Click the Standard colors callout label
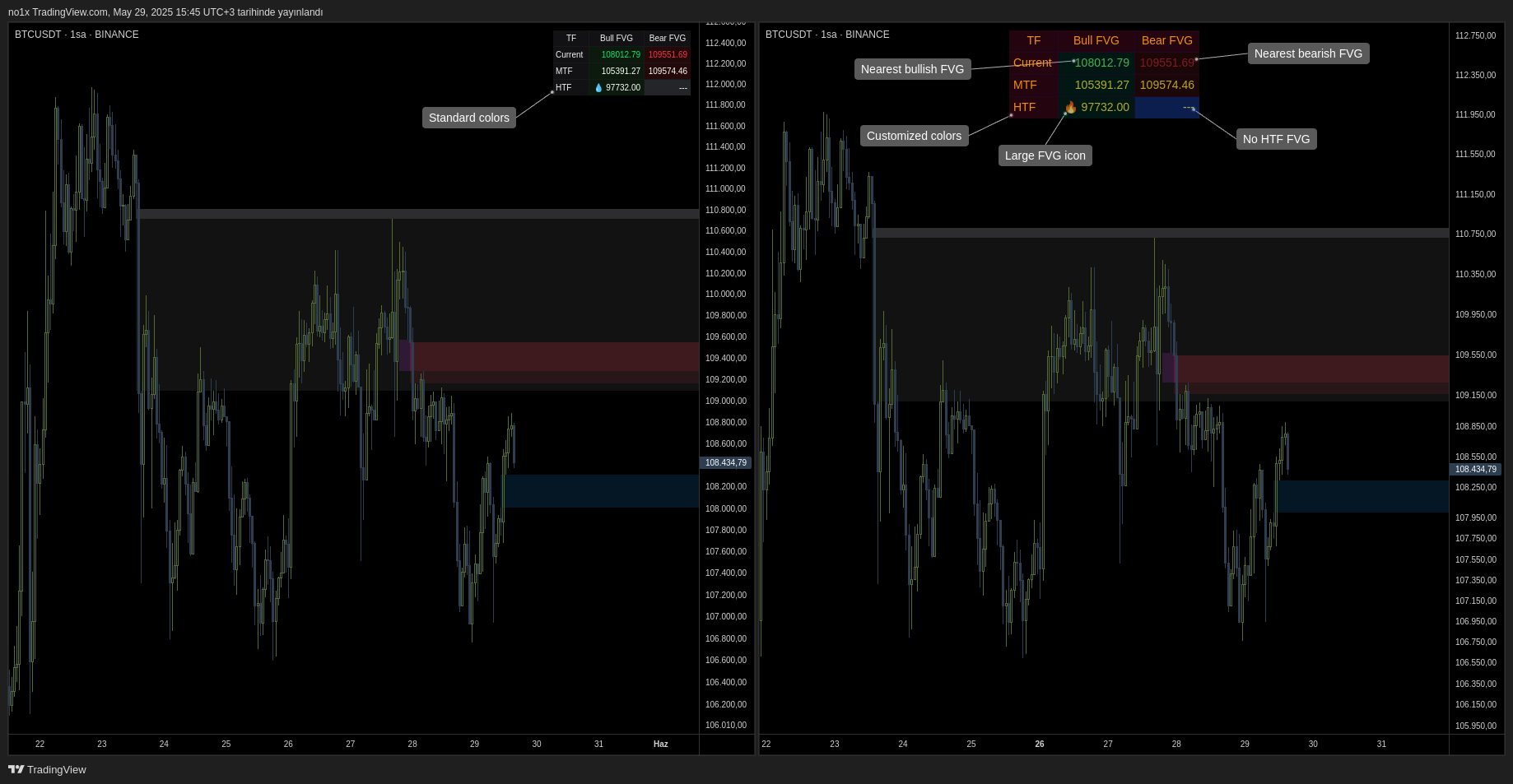 (469, 118)
